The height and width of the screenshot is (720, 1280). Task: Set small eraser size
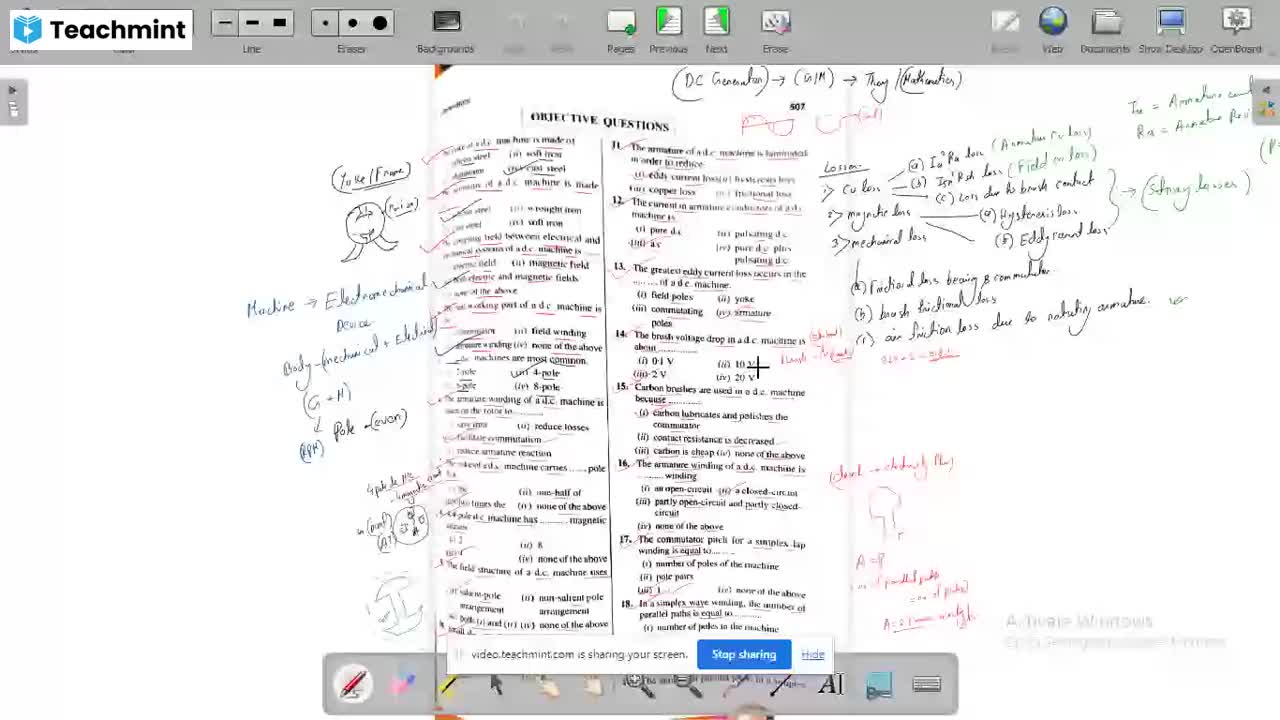(325, 23)
